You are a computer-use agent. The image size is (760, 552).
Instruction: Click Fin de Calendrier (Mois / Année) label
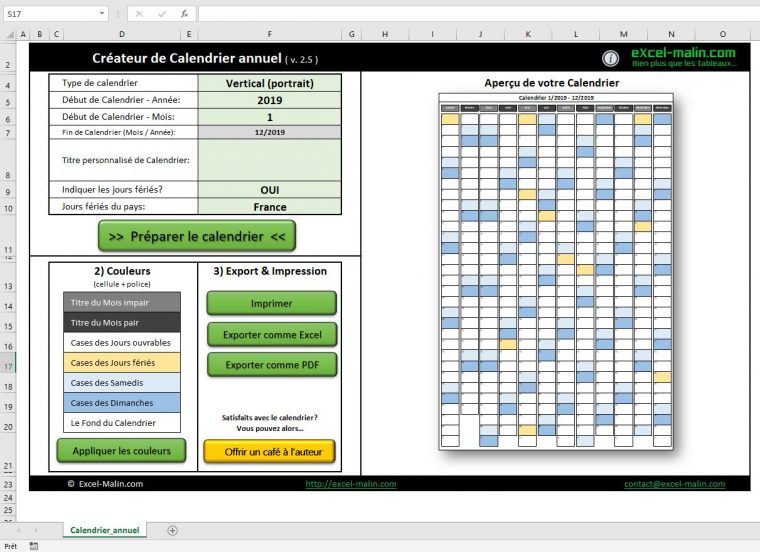pos(118,132)
